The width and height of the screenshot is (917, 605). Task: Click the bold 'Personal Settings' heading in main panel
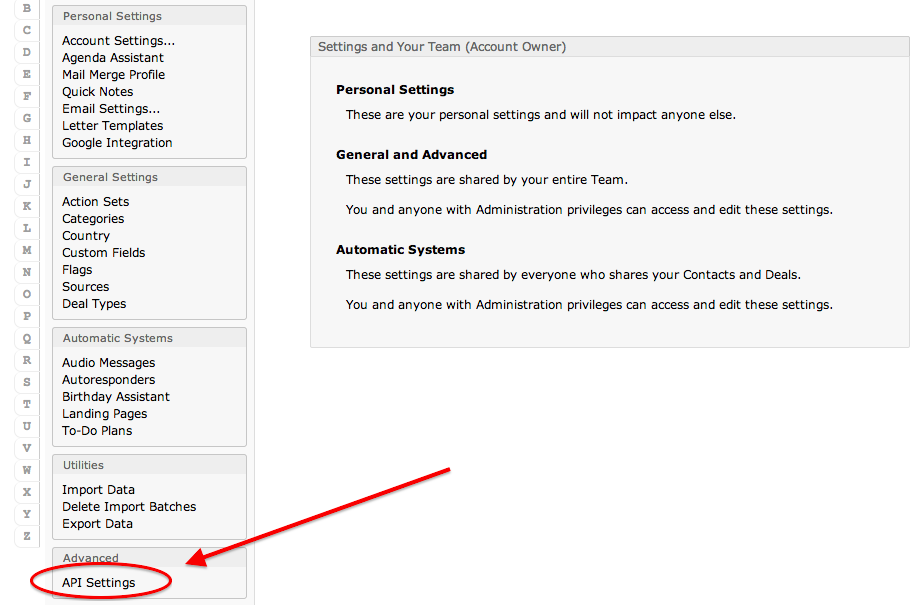coord(395,89)
